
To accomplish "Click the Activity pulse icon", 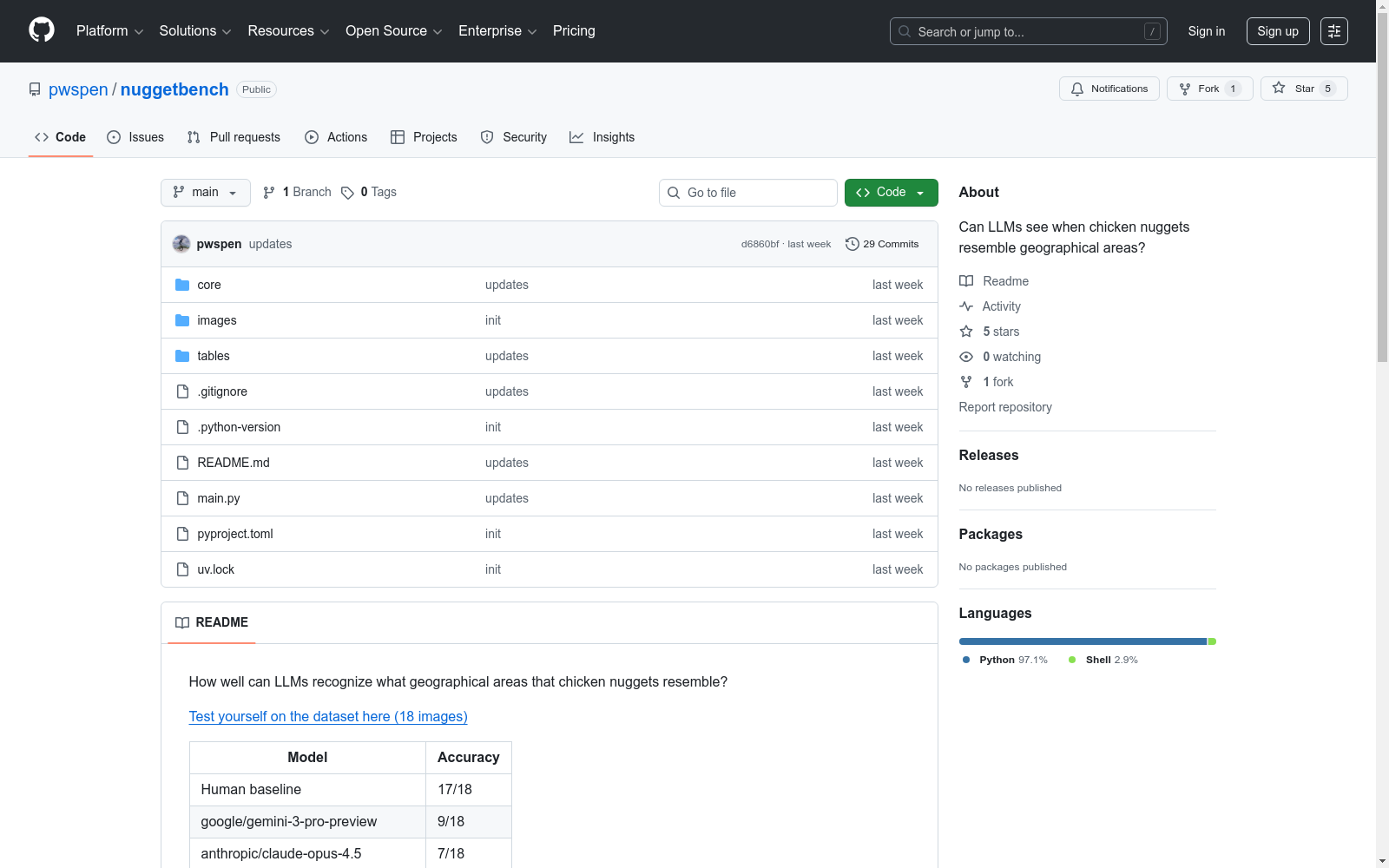I will (966, 306).
